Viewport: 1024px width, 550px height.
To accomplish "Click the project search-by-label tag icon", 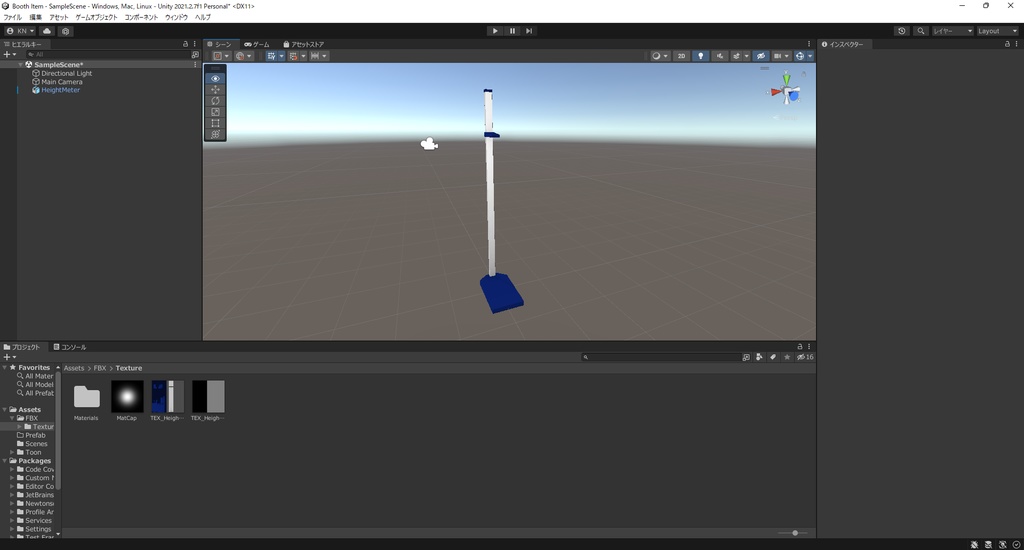I will pos(773,357).
